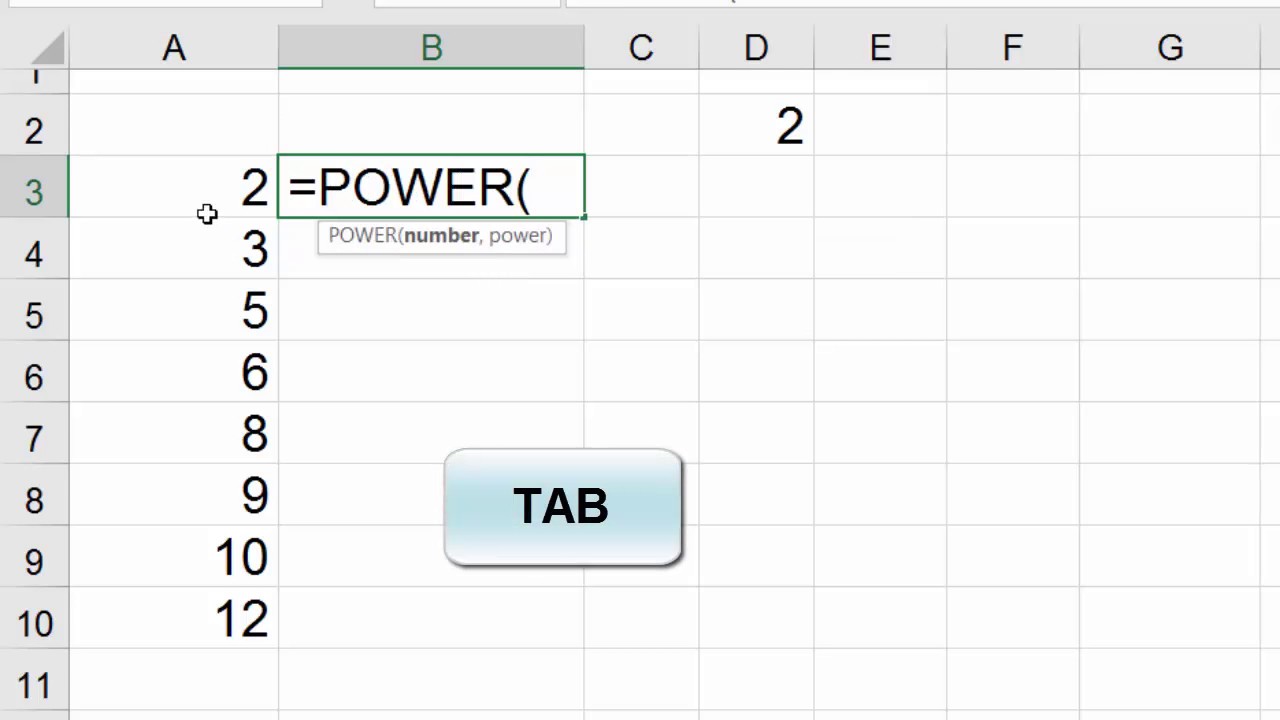Image resolution: width=1280 pixels, height=720 pixels.
Task: Click the power argument in tooltip
Action: click(x=516, y=236)
